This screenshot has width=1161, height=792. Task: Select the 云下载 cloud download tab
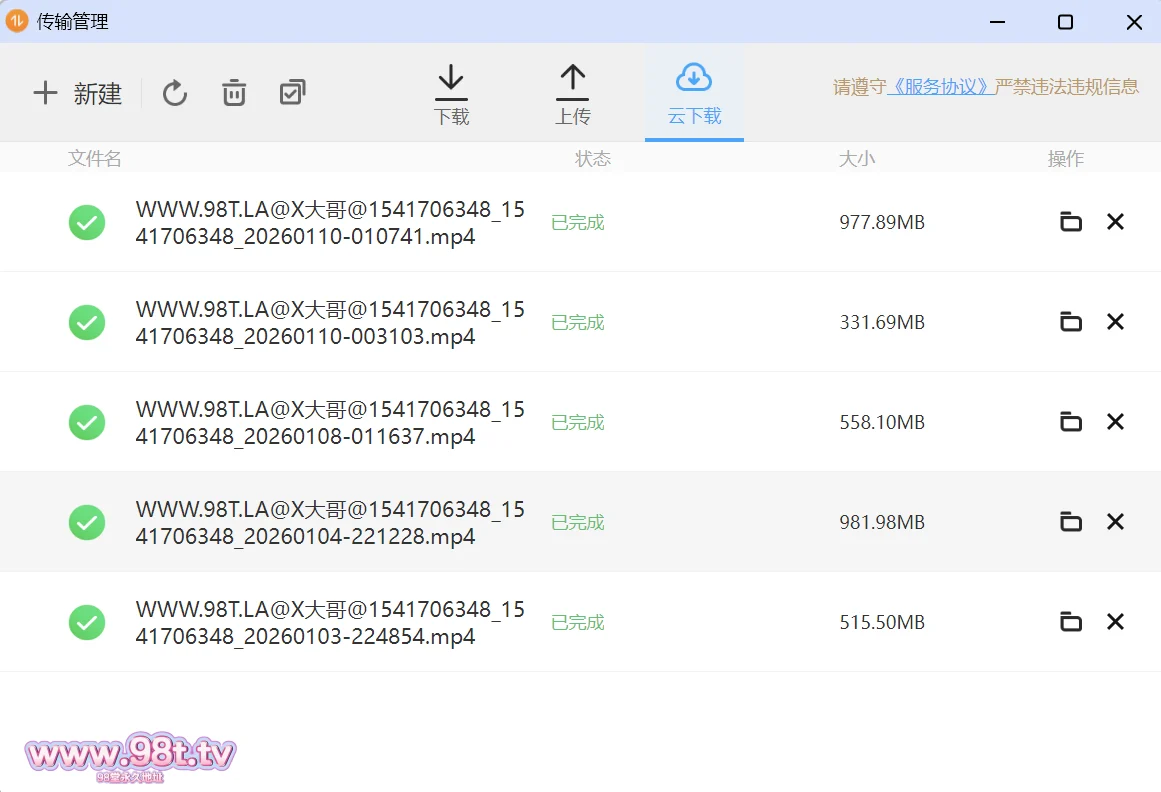694,96
